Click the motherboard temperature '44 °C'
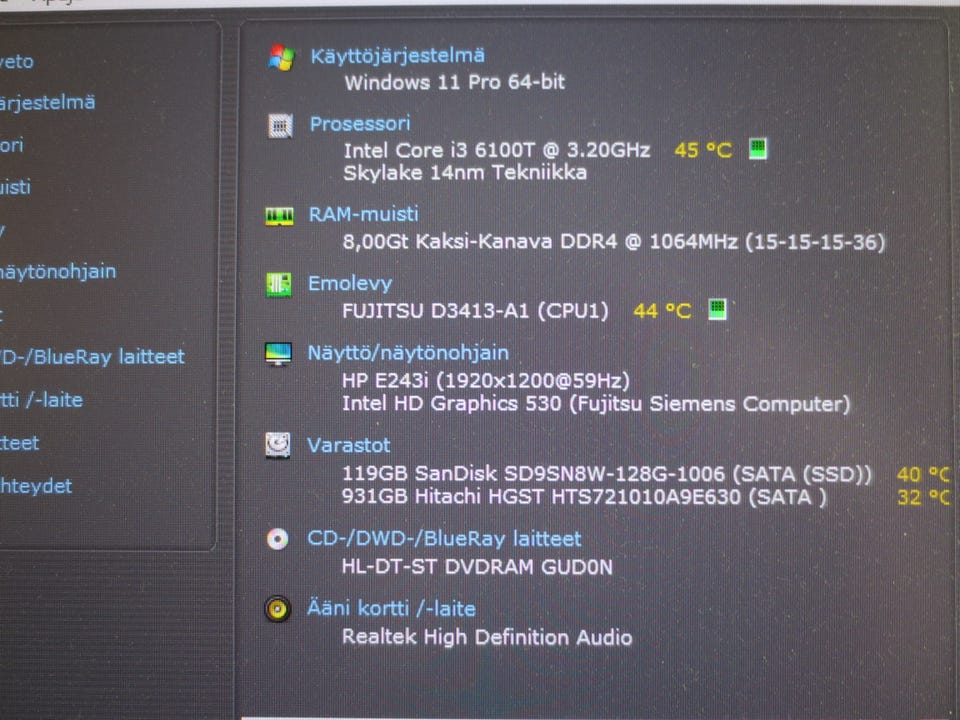Screen dimensions: 960x720 662,311
